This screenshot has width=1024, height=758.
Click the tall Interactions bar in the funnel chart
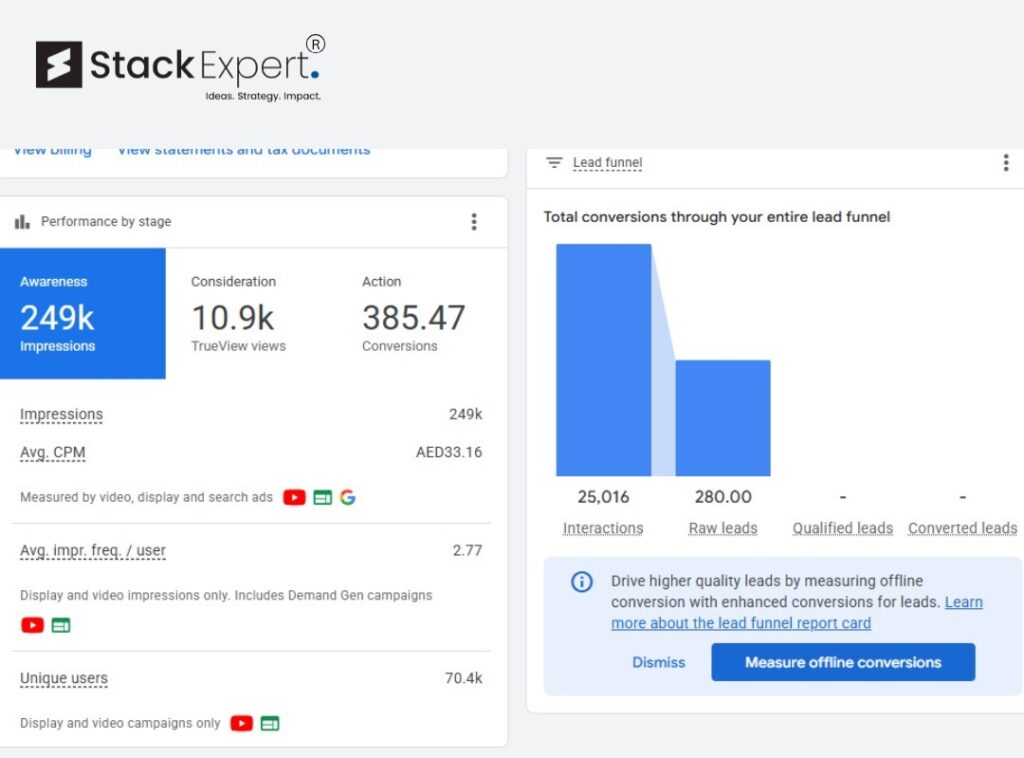click(x=602, y=360)
